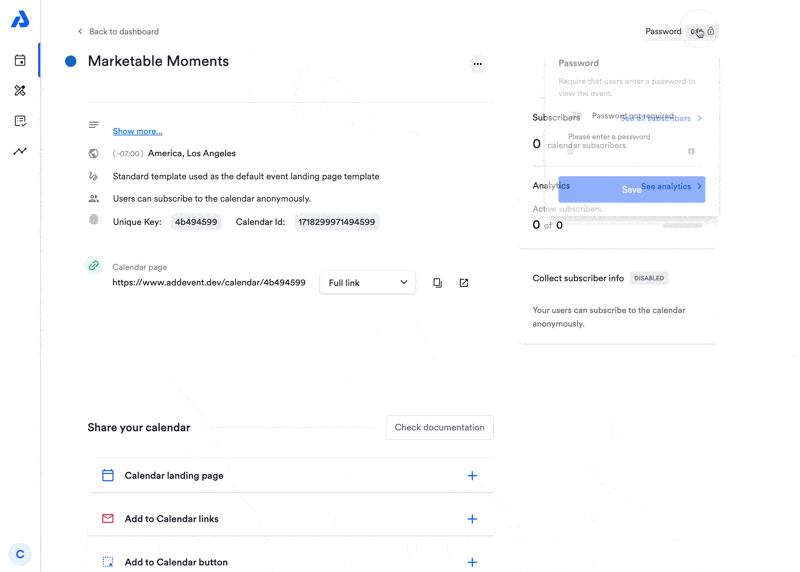The height and width of the screenshot is (572, 800).
Task: Click the DISABLED badge
Action: (649, 278)
